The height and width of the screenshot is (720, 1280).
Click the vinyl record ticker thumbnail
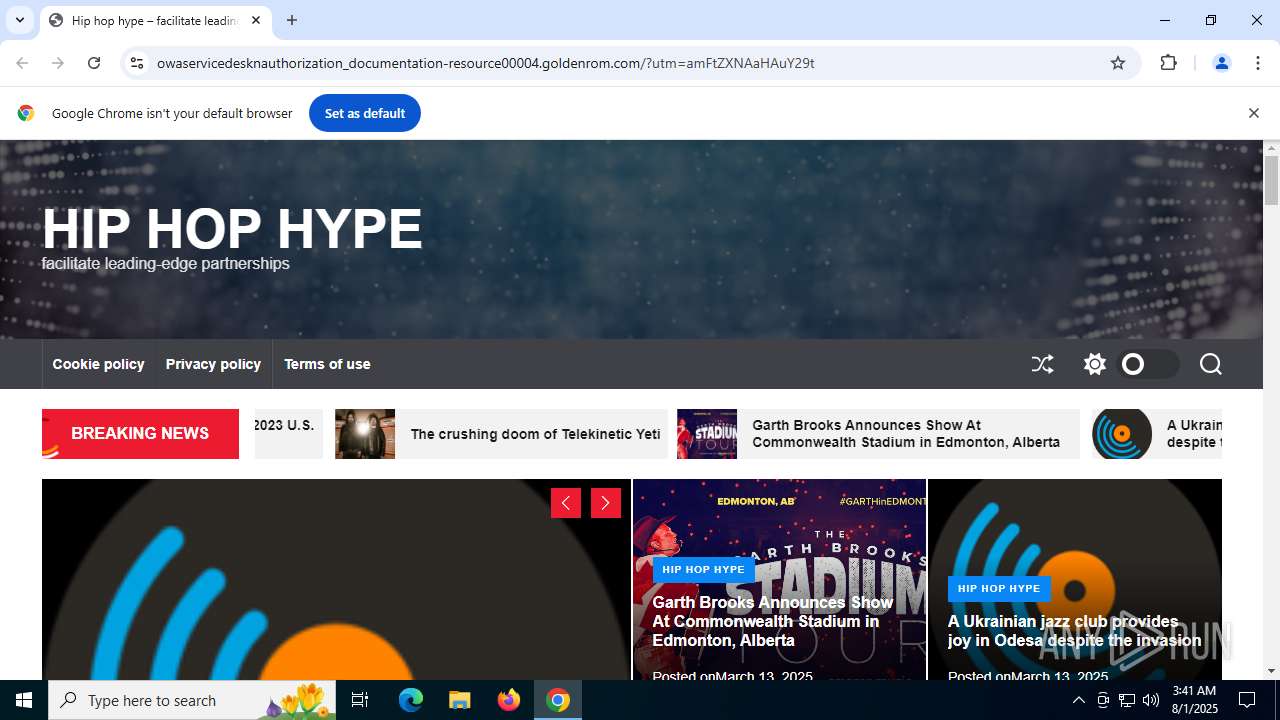1122,434
